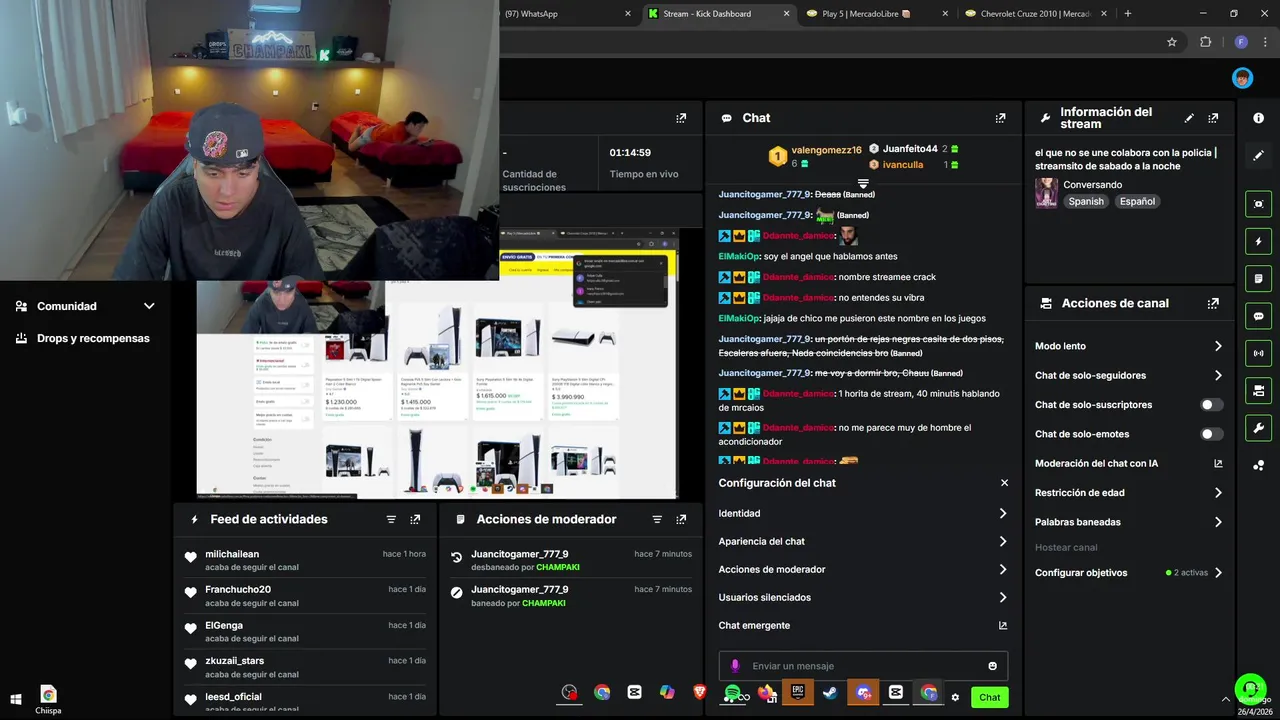Open Steam from the taskbar
This screenshot has height=720, width=1280.
click(x=830, y=692)
